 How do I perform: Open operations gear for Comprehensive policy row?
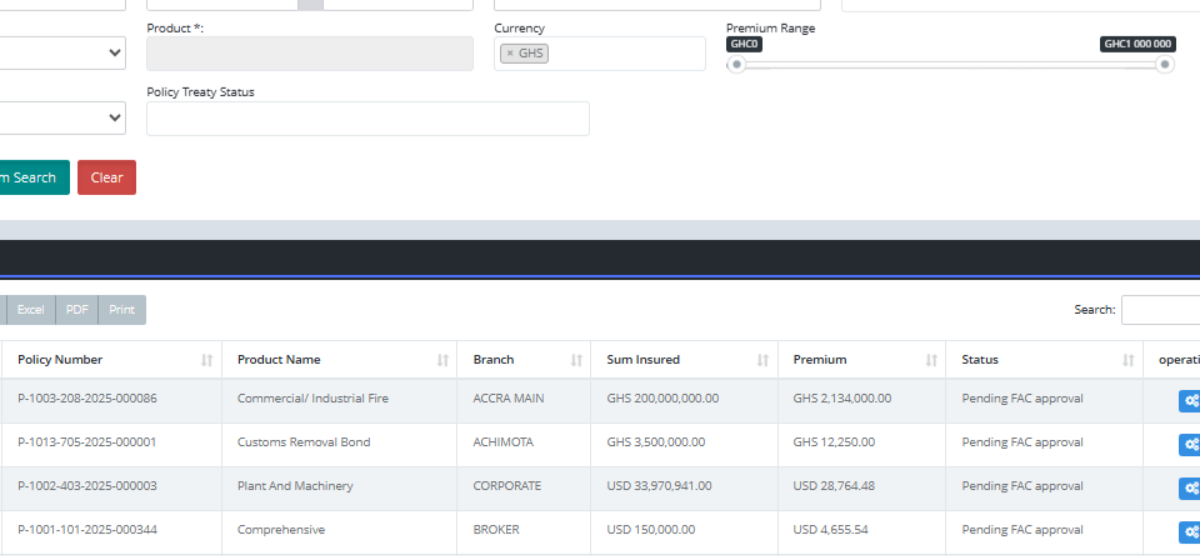(x=1190, y=531)
